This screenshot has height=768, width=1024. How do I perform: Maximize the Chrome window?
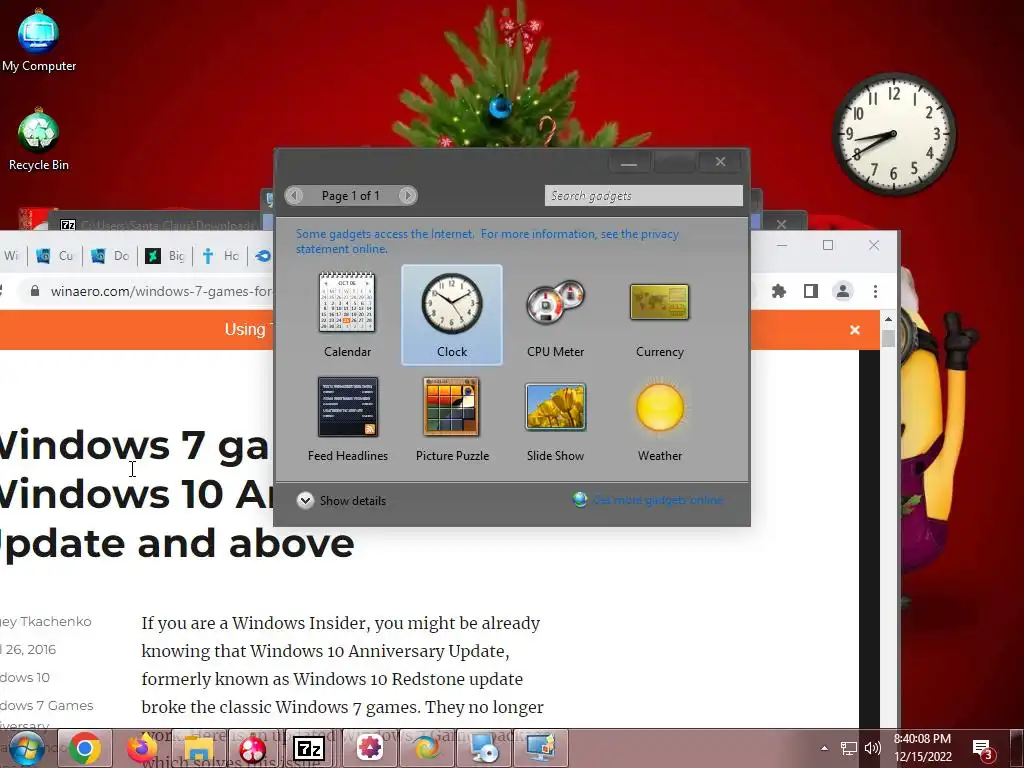click(x=828, y=245)
